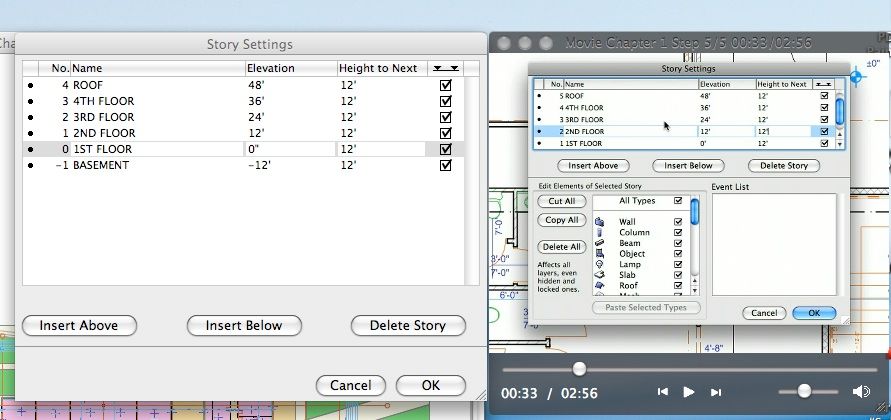891x420 pixels.
Task: Click Cut All in the movie dialog
Action: [x=561, y=201]
